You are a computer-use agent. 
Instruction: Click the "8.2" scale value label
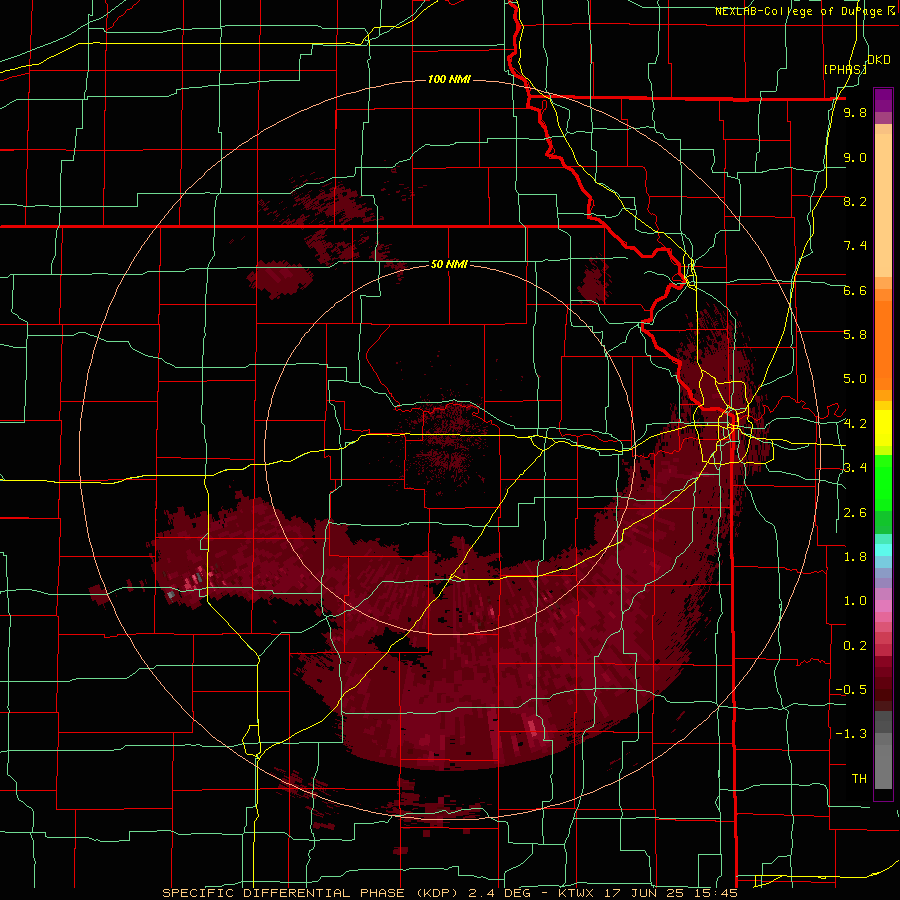click(855, 201)
